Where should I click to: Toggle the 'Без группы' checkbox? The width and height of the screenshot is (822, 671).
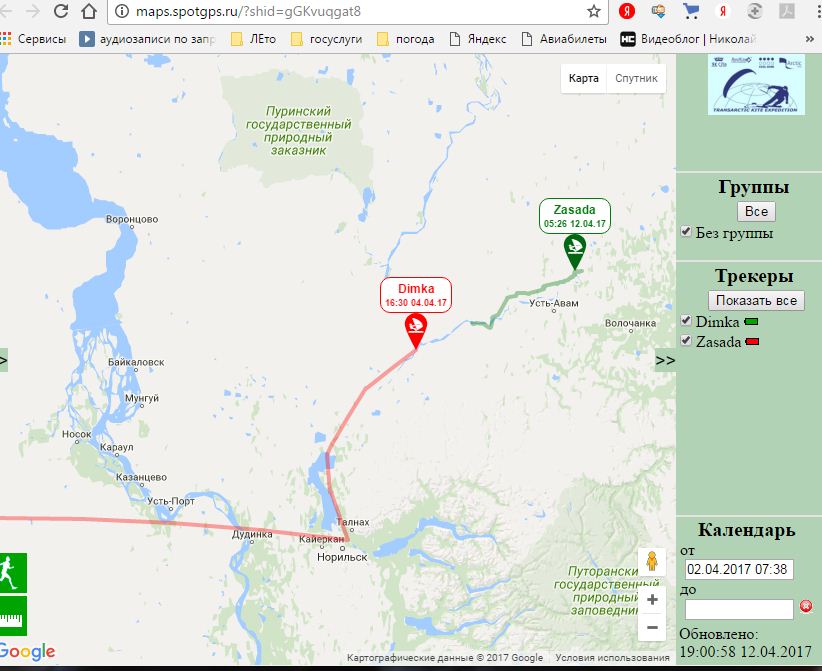tap(686, 232)
